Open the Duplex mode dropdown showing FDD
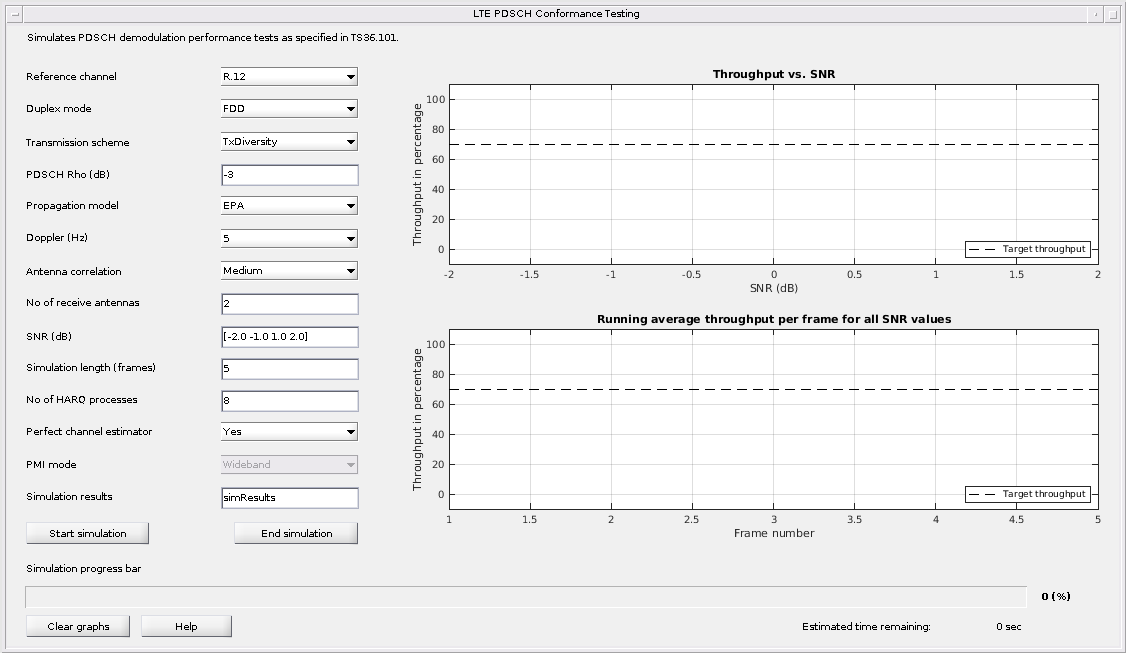The height and width of the screenshot is (653, 1126). pyautogui.click(x=289, y=108)
